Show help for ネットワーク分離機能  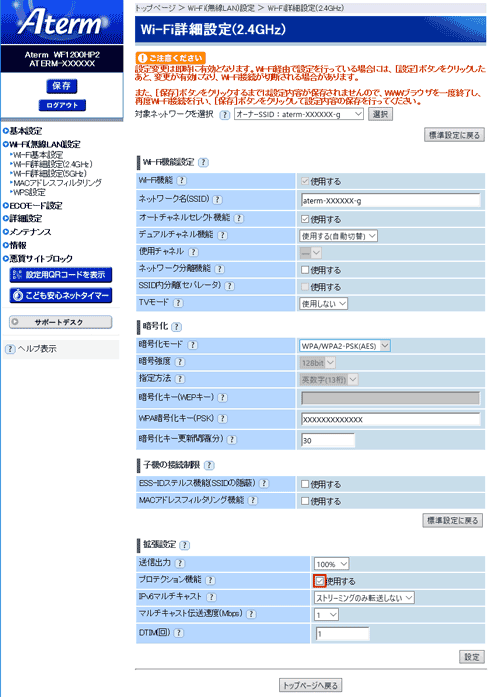220,269
